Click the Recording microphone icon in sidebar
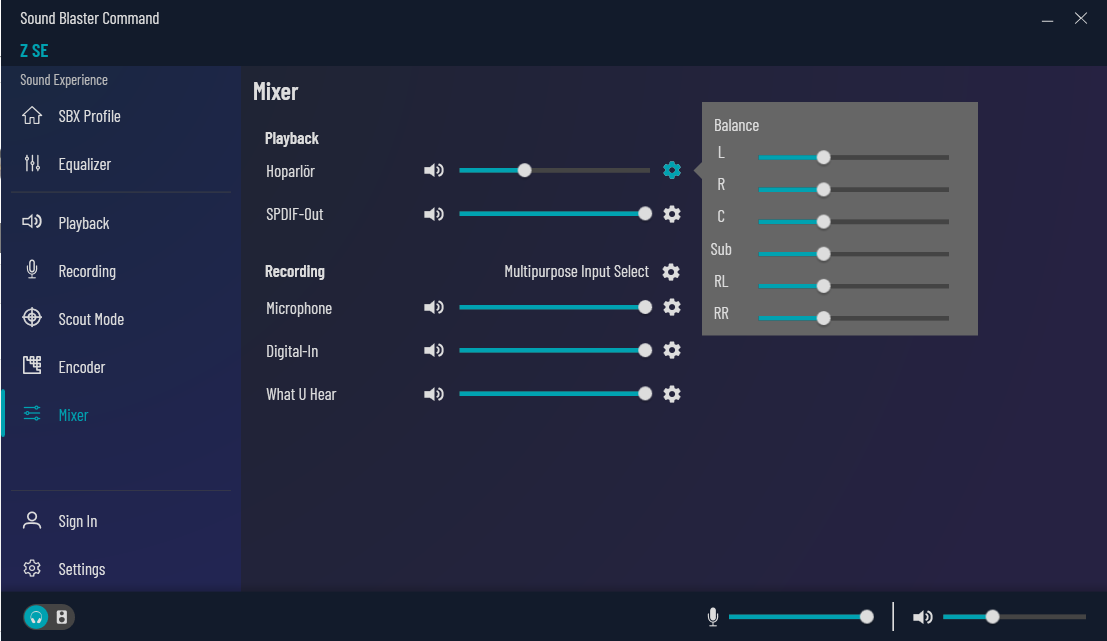The width and height of the screenshot is (1107, 641). 32,270
